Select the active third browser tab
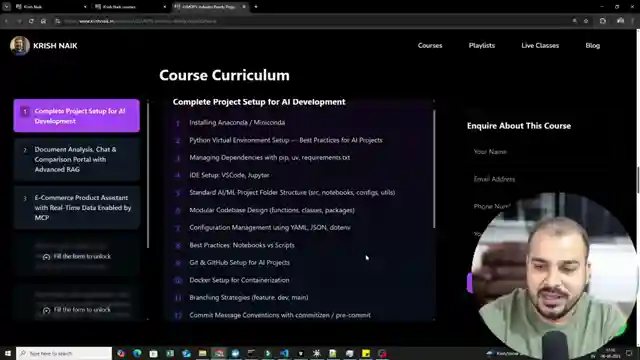Screen dimensions: 640x360 [210, 7]
